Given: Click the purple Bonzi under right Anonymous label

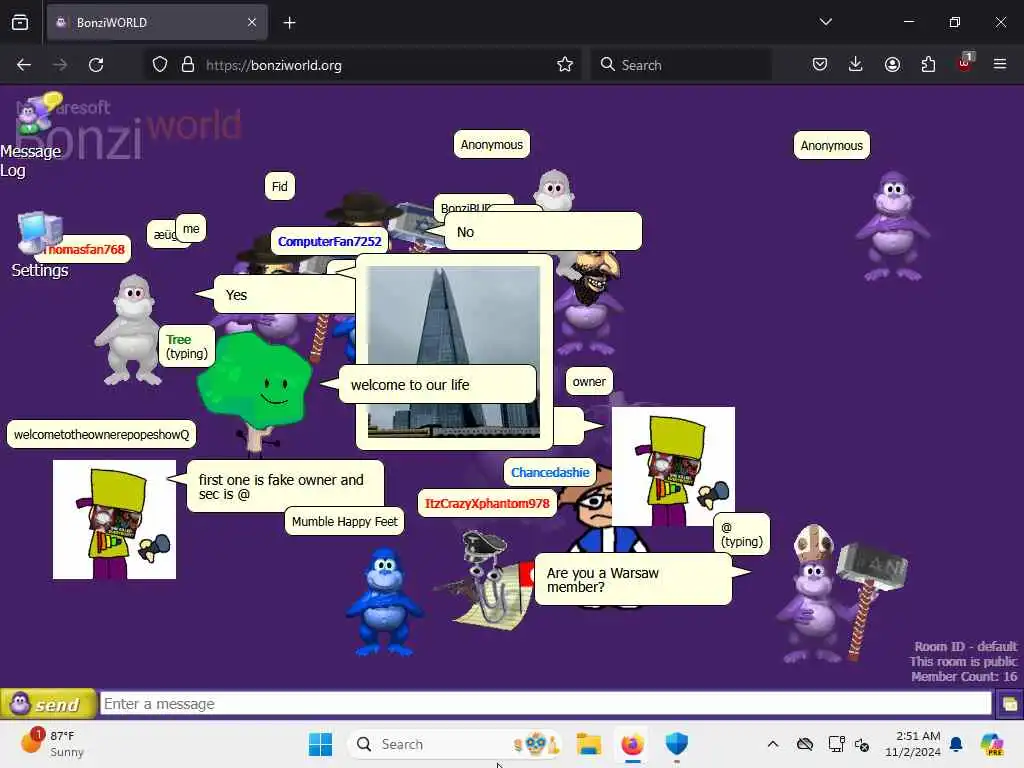Looking at the screenshot, I should click(893, 226).
